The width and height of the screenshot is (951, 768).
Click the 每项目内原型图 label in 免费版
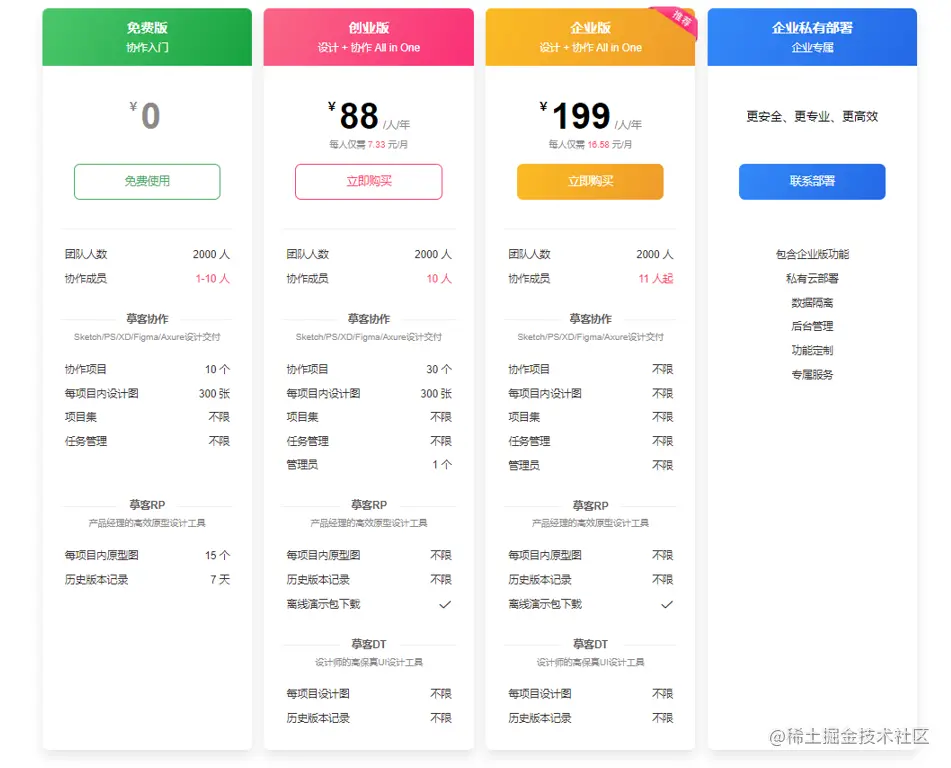[102, 555]
